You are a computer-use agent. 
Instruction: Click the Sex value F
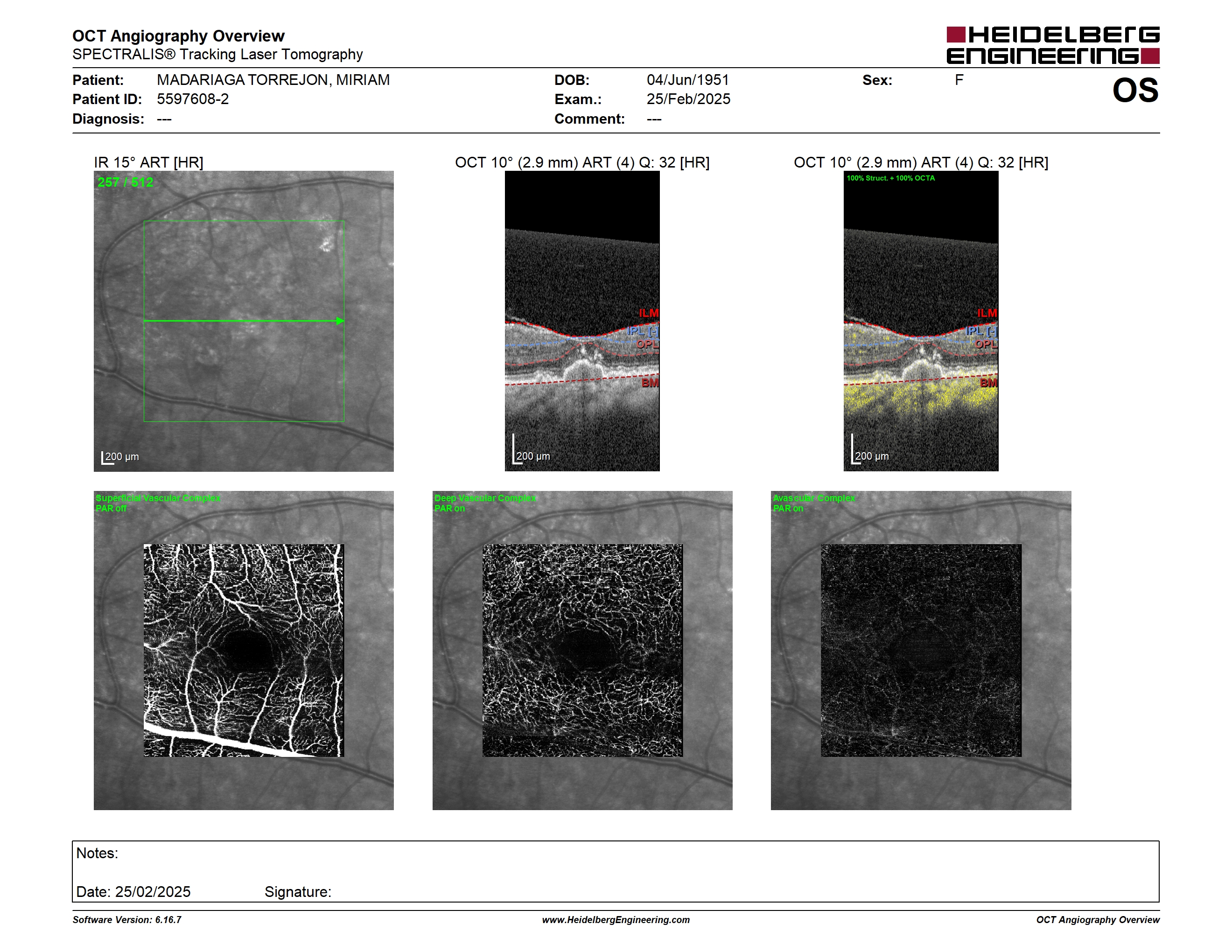point(959,80)
